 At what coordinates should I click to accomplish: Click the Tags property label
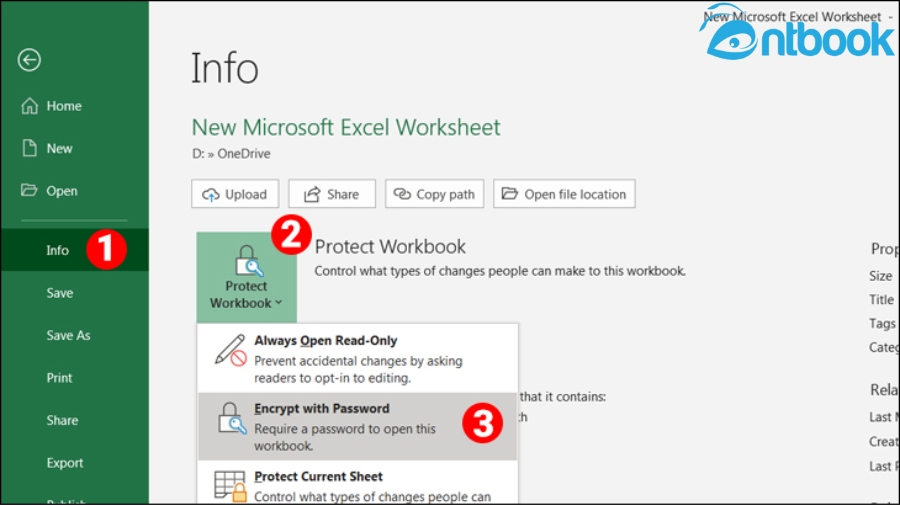[882, 324]
